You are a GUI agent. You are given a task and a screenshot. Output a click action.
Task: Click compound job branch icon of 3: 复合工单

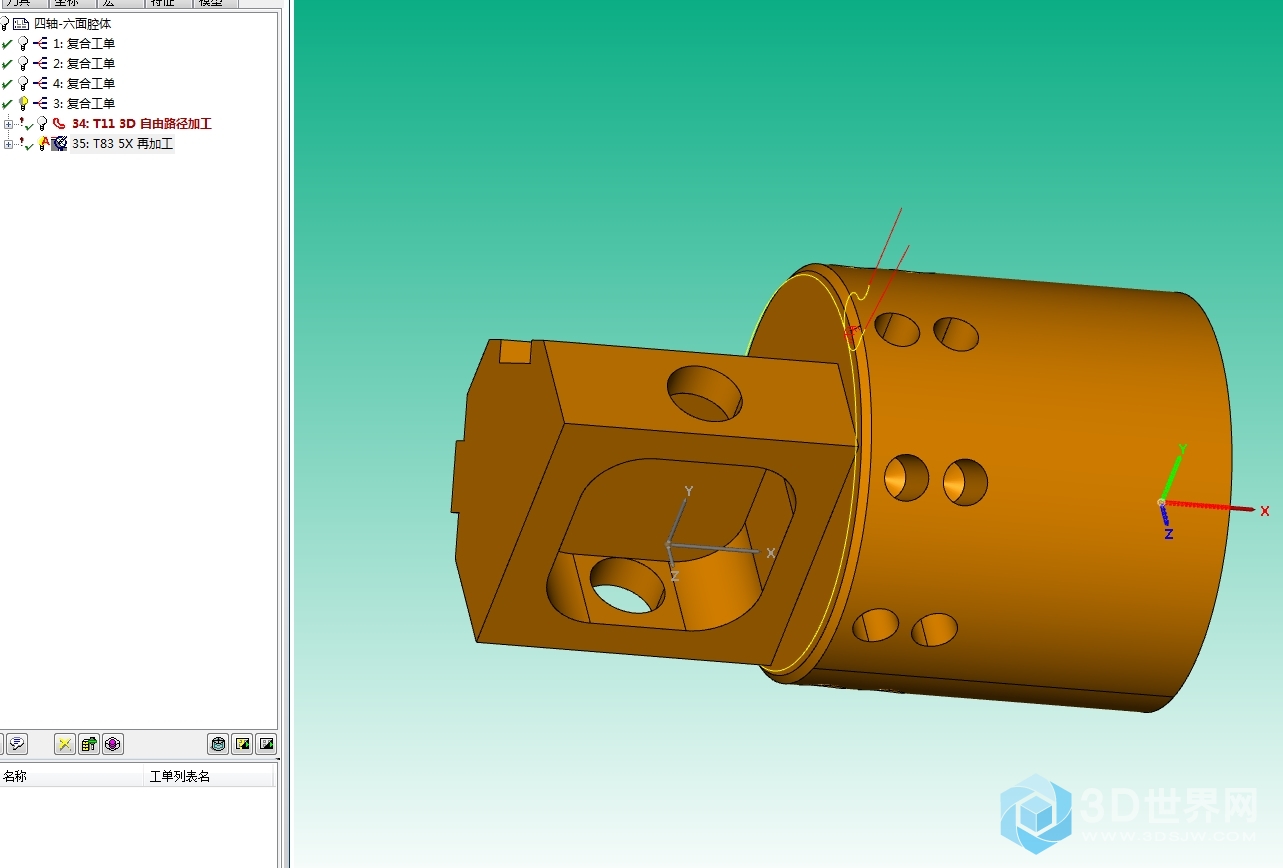click(x=40, y=103)
